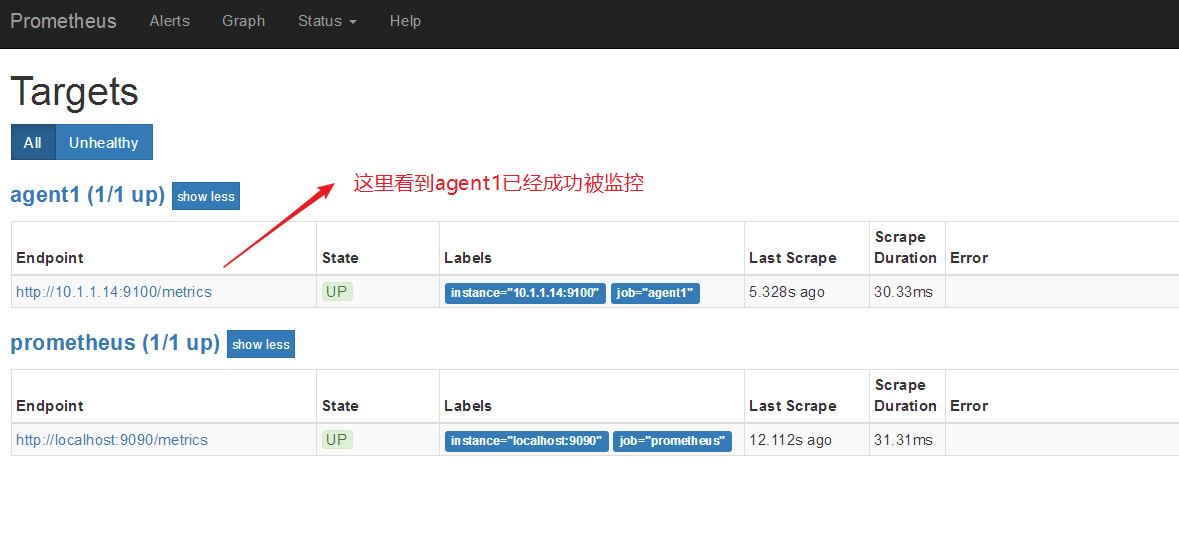
Task: Select the All filter button
Action: coord(33,142)
